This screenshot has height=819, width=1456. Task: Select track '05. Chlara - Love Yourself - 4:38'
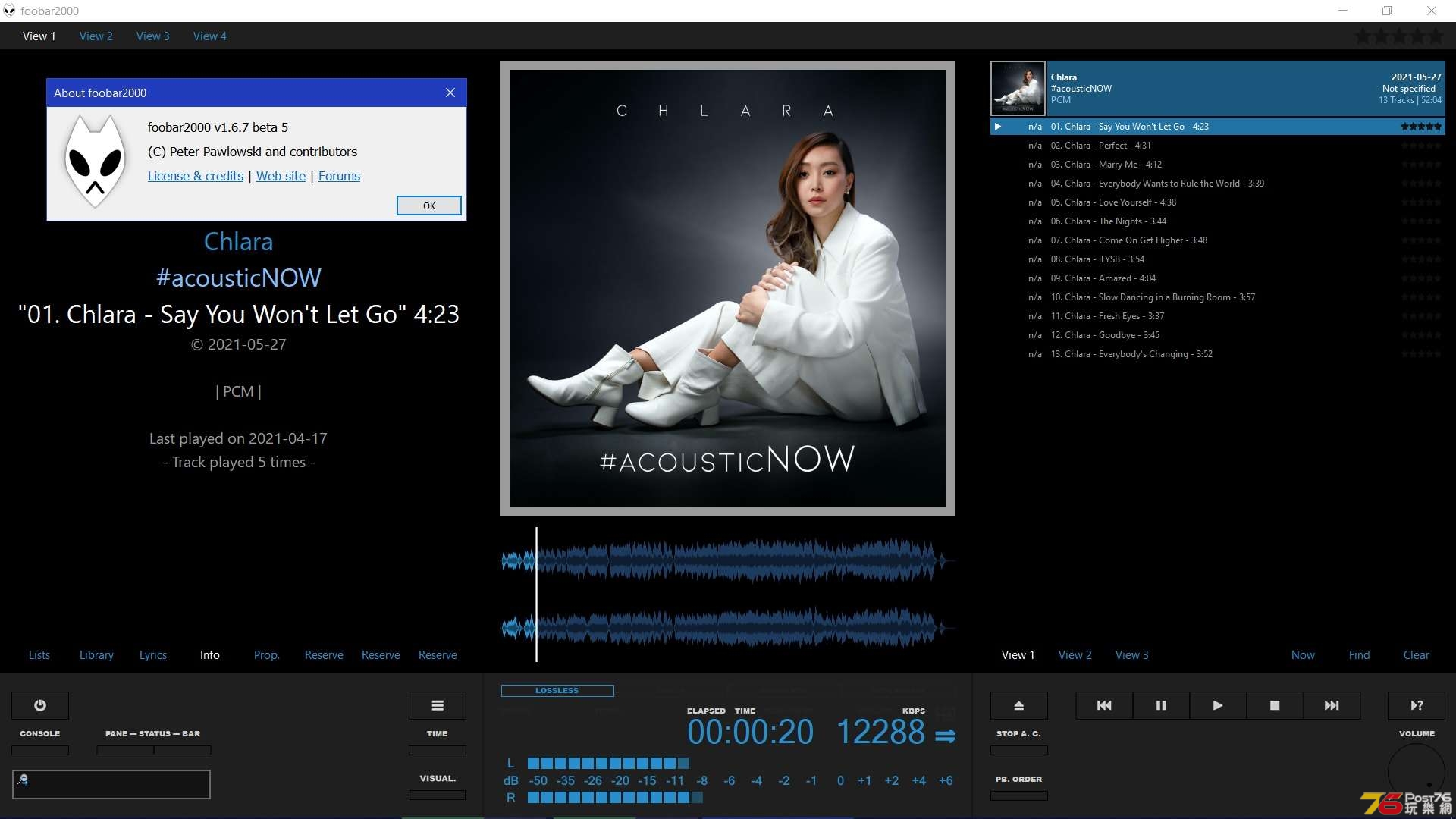[1217, 202]
